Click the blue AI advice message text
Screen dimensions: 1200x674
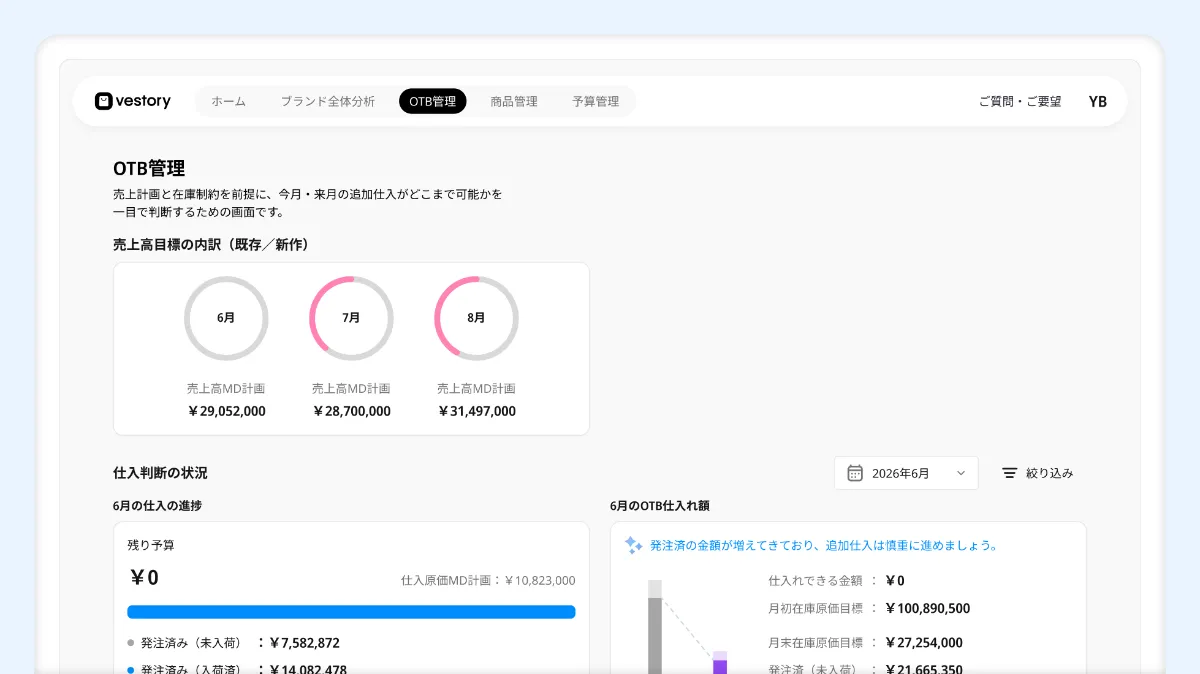click(824, 546)
